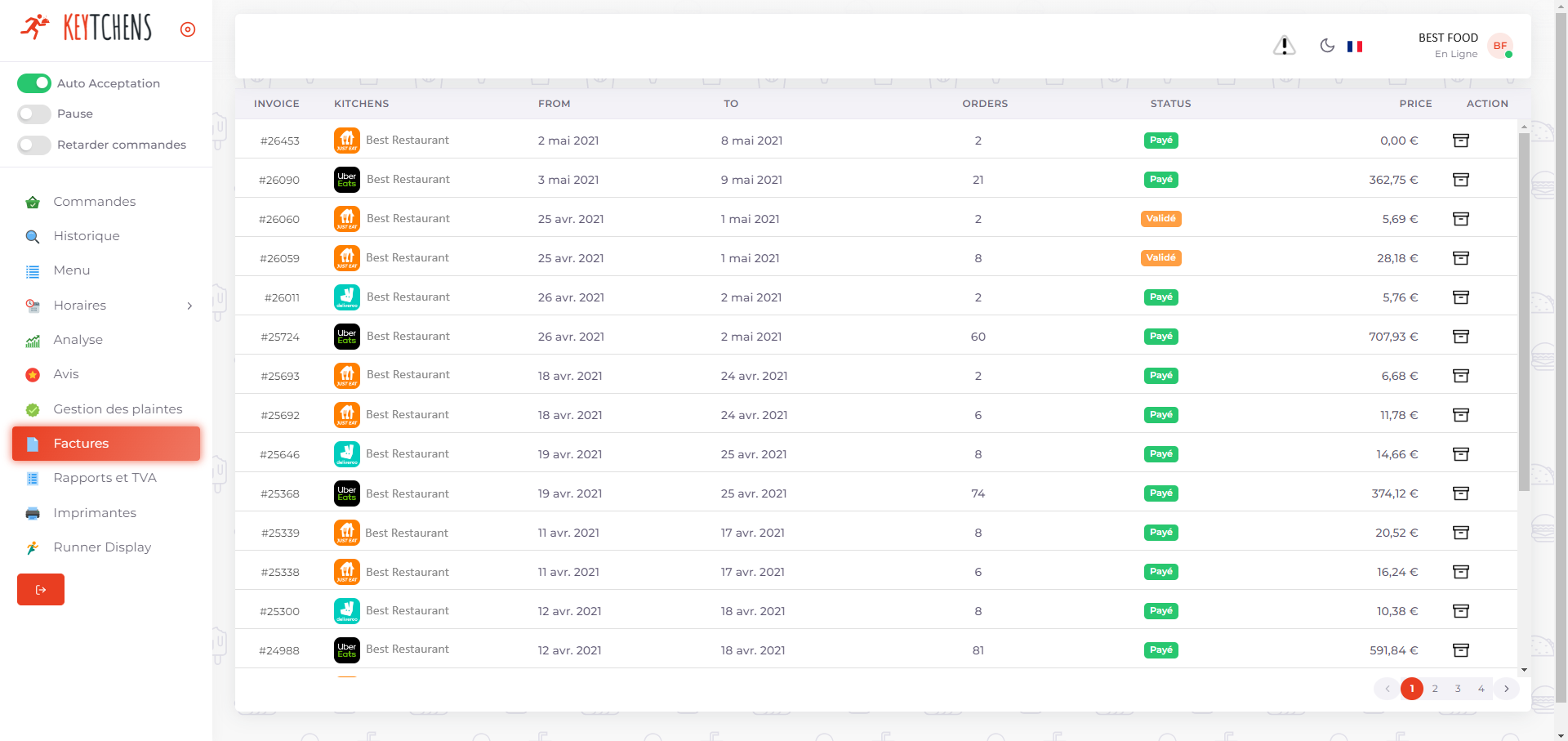Viewport: 1568px width, 741px height.
Task: Open invoice number #26060
Action: [279, 219]
